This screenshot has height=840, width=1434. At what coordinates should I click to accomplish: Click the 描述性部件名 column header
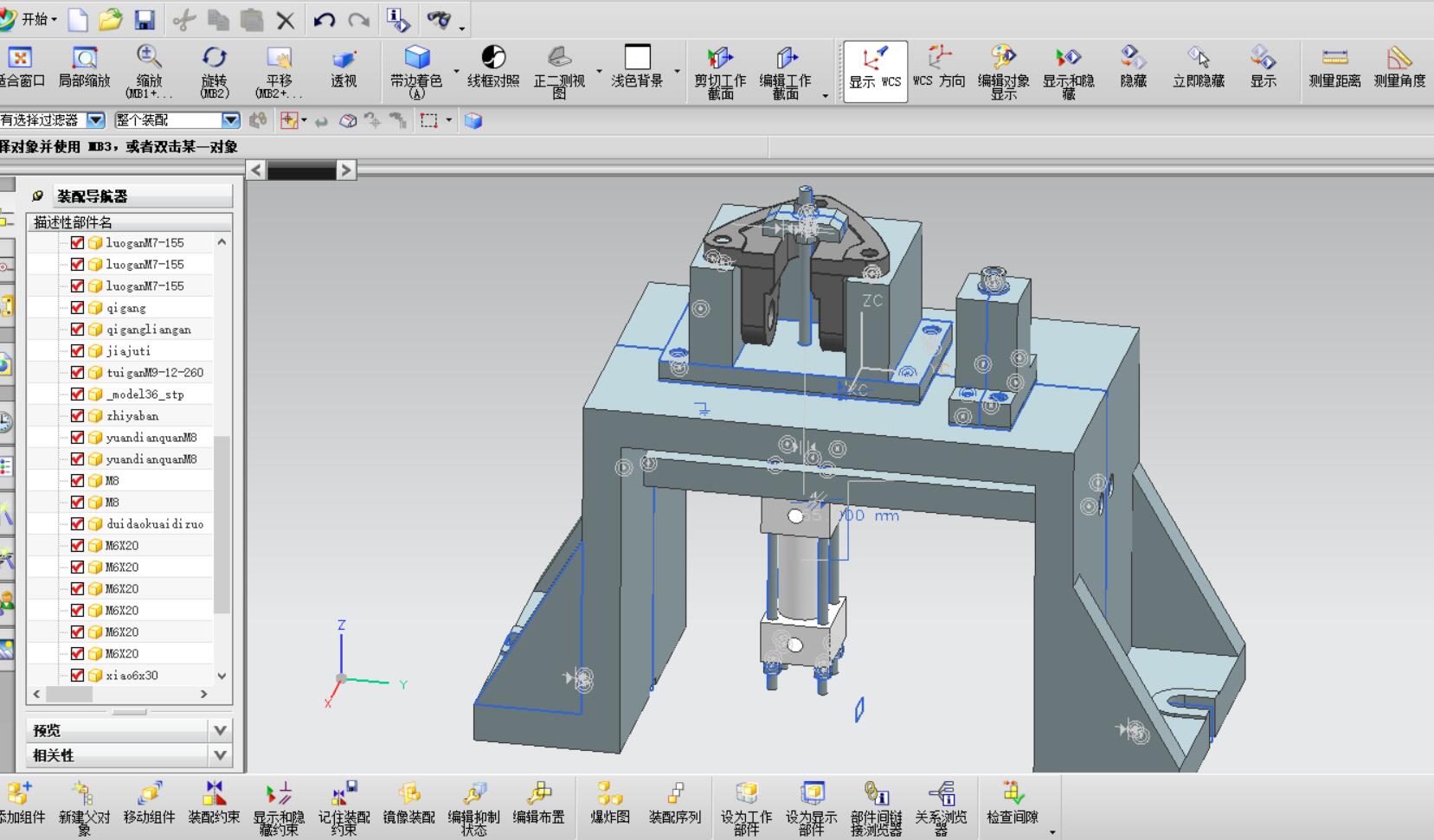pos(130,222)
